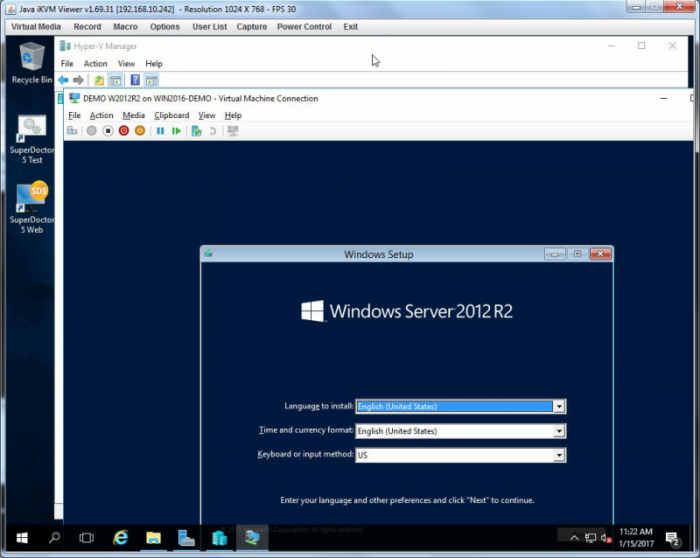Select SuperDoctor 5 Web desktop shortcut
The height and width of the screenshot is (558, 700).
32,208
